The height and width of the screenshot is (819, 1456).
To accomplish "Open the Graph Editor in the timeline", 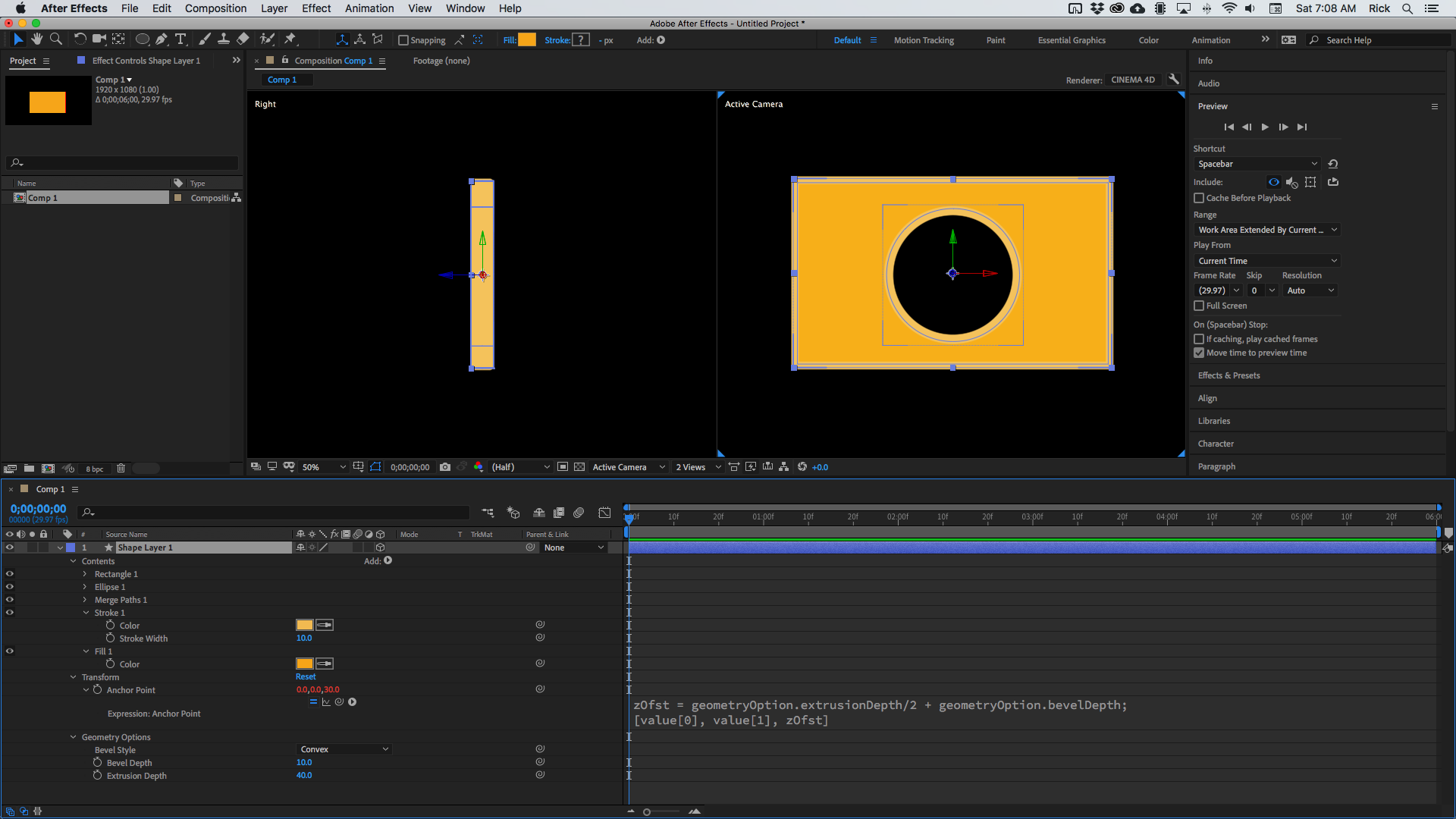I will coord(604,513).
